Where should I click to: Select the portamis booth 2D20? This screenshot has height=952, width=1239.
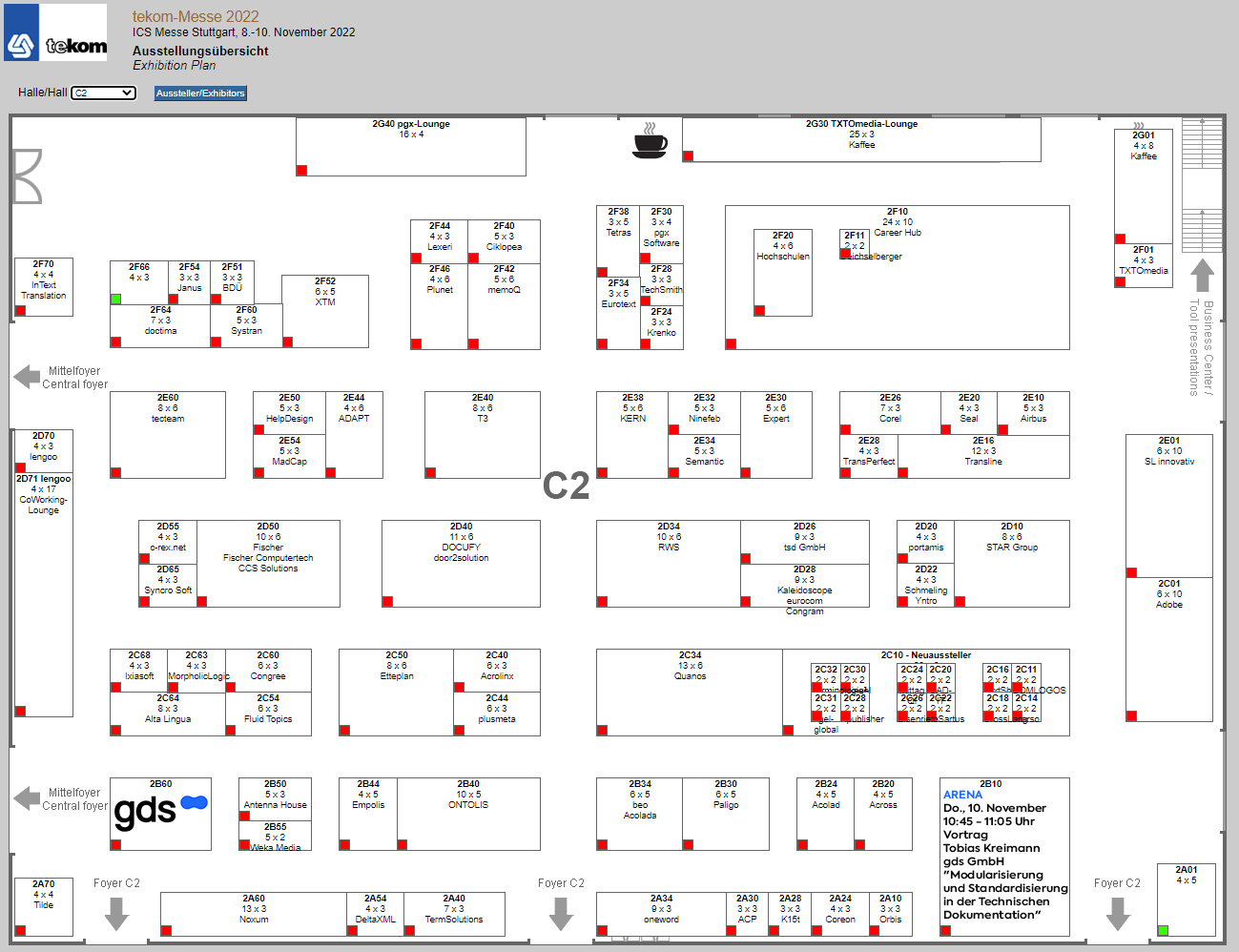(x=926, y=542)
